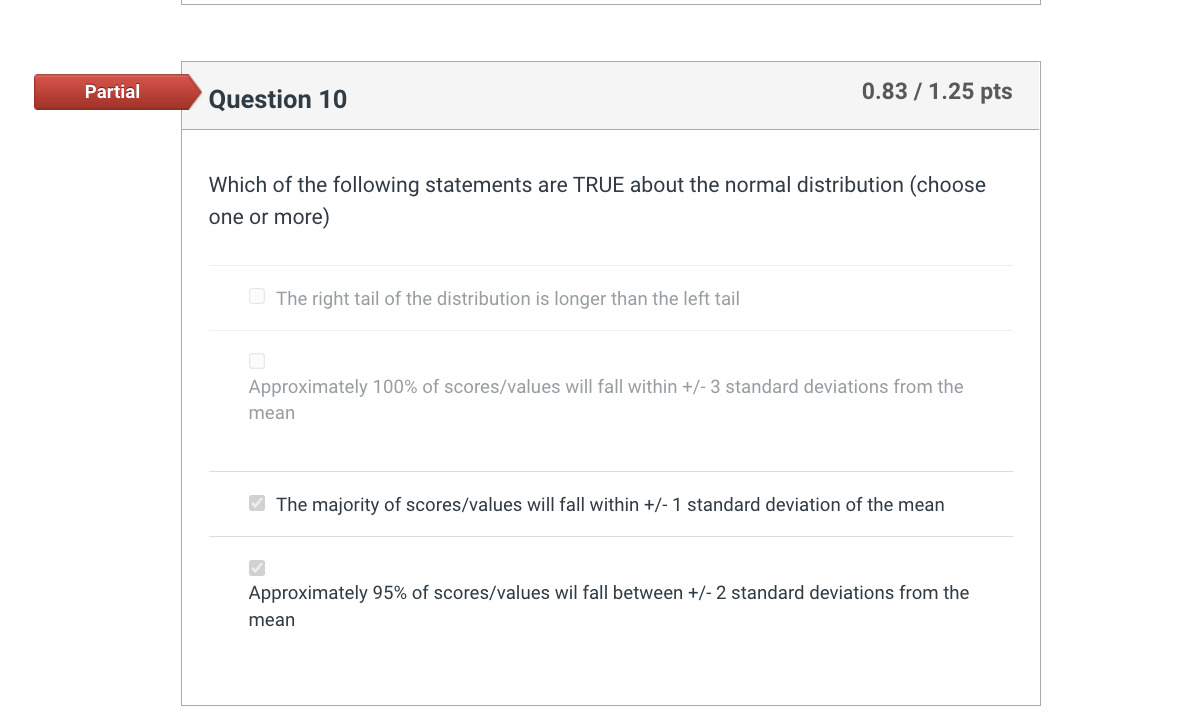This screenshot has height=722, width=1204.
Task: Click the card above Question 10
Action: pyautogui.click(x=611, y=3)
